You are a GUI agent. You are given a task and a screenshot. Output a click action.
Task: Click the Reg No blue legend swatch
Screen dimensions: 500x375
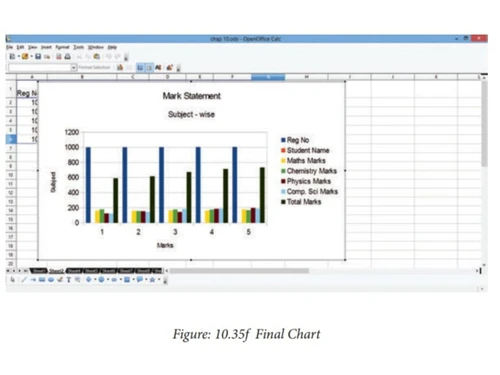[x=283, y=140]
